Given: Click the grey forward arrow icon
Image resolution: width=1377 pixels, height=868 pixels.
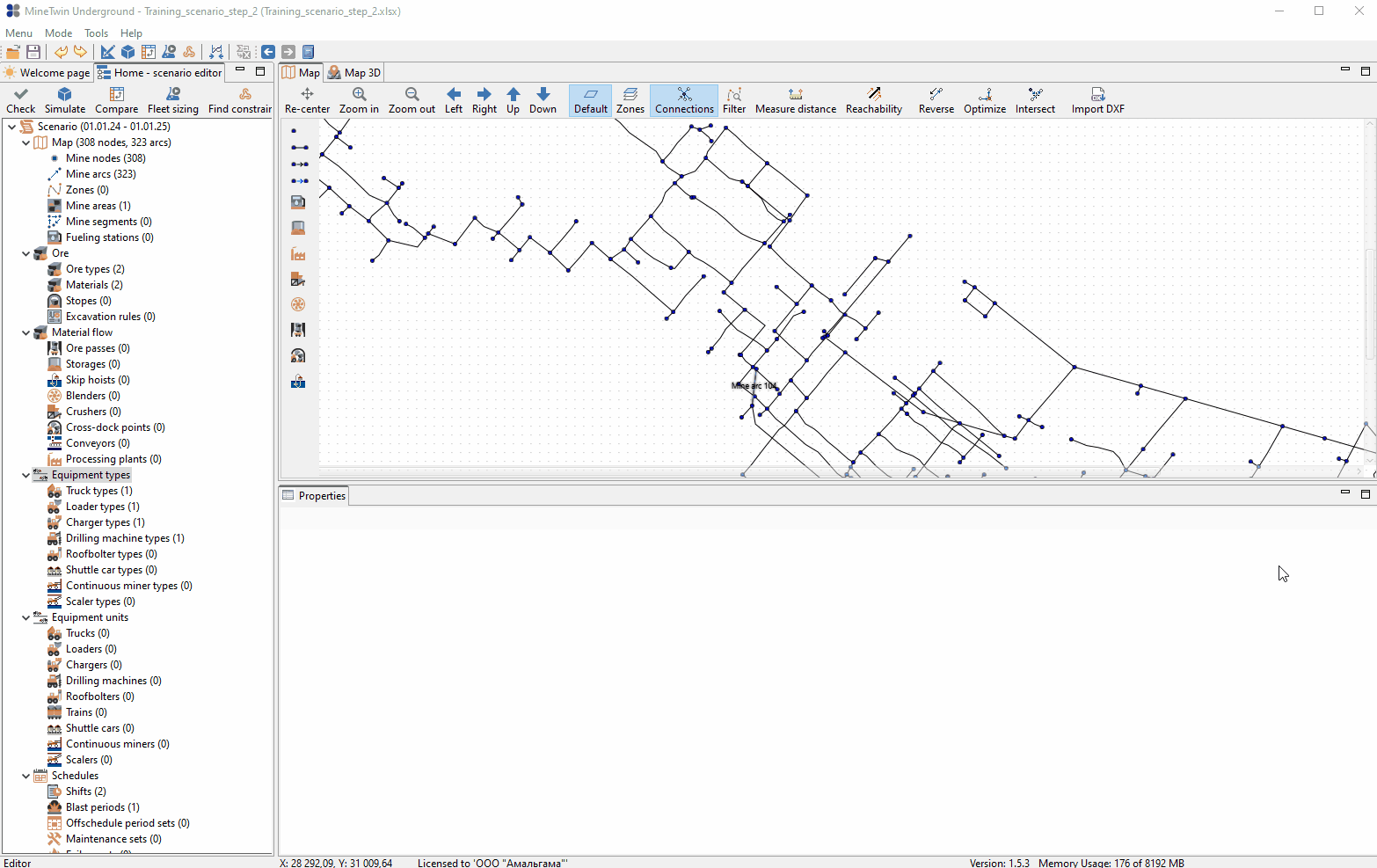Looking at the screenshot, I should point(288,52).
